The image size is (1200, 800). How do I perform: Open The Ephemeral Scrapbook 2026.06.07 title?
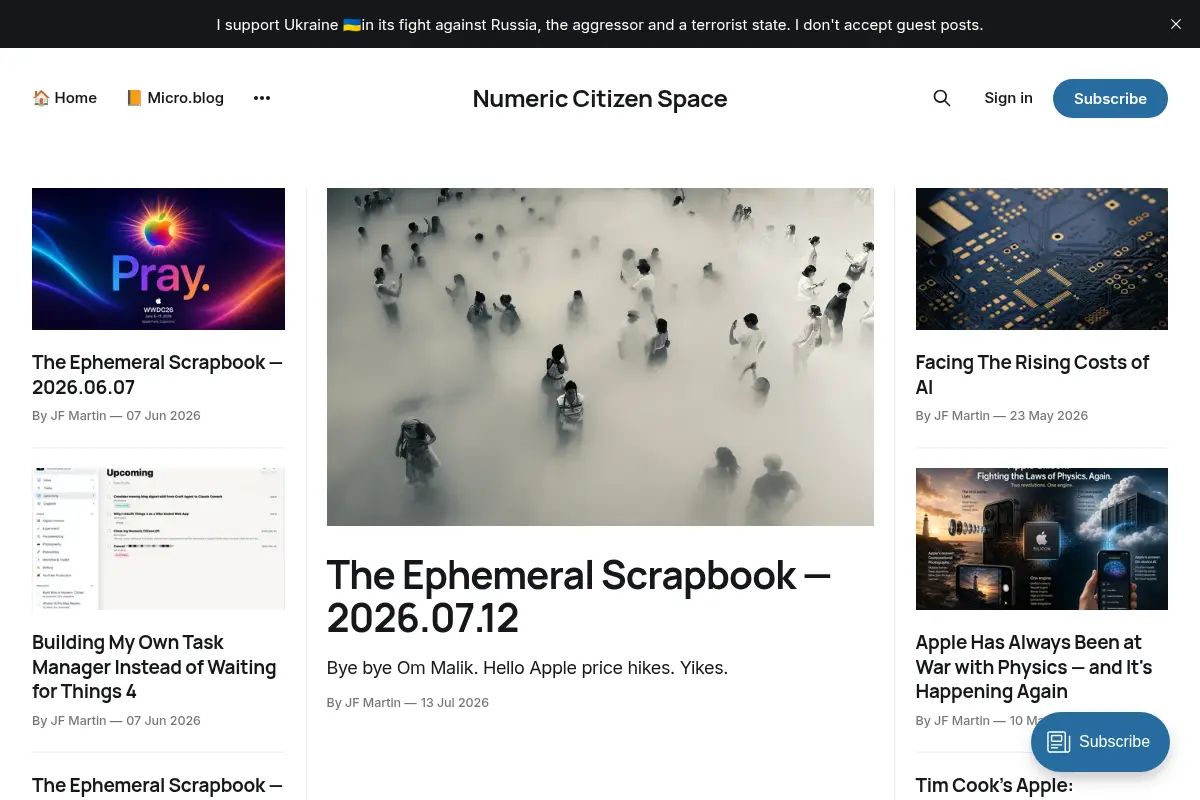pyautogui.click(x=158, y=375)
